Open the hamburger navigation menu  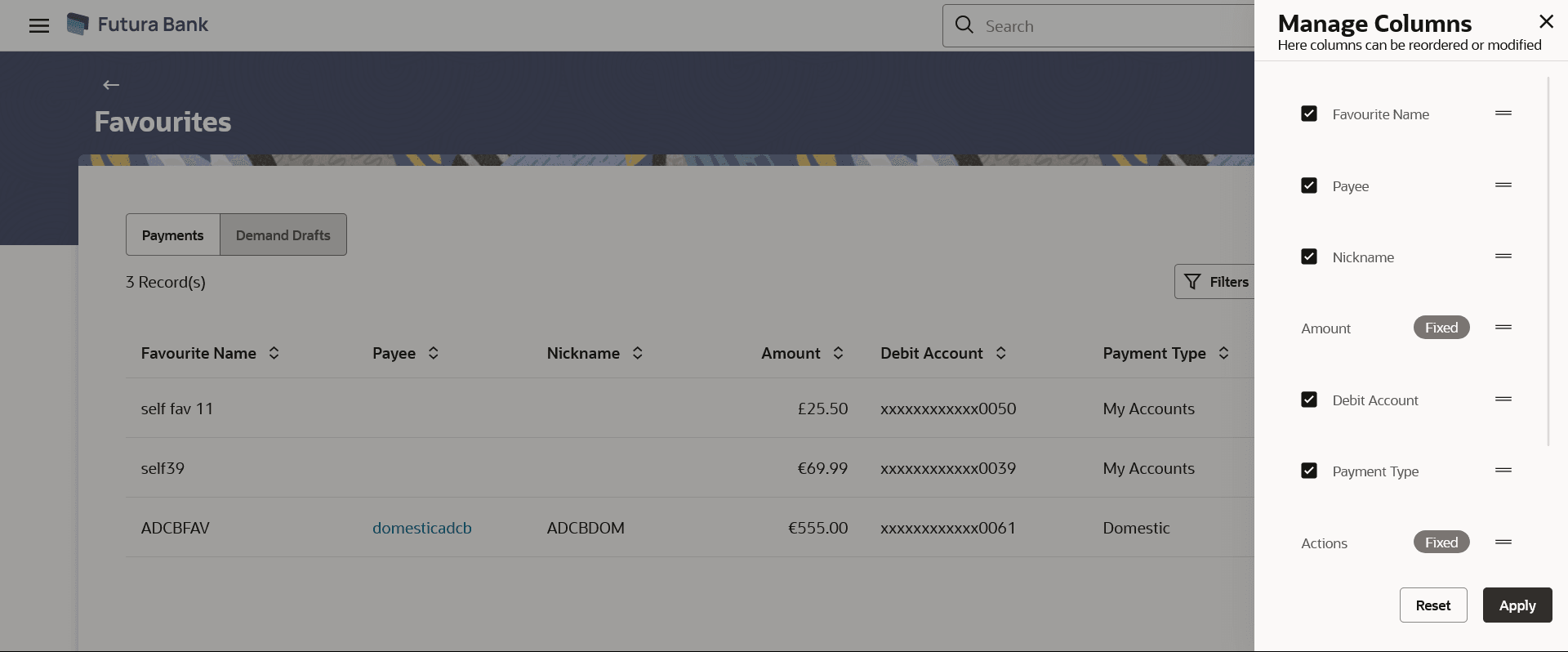point(39,25)
